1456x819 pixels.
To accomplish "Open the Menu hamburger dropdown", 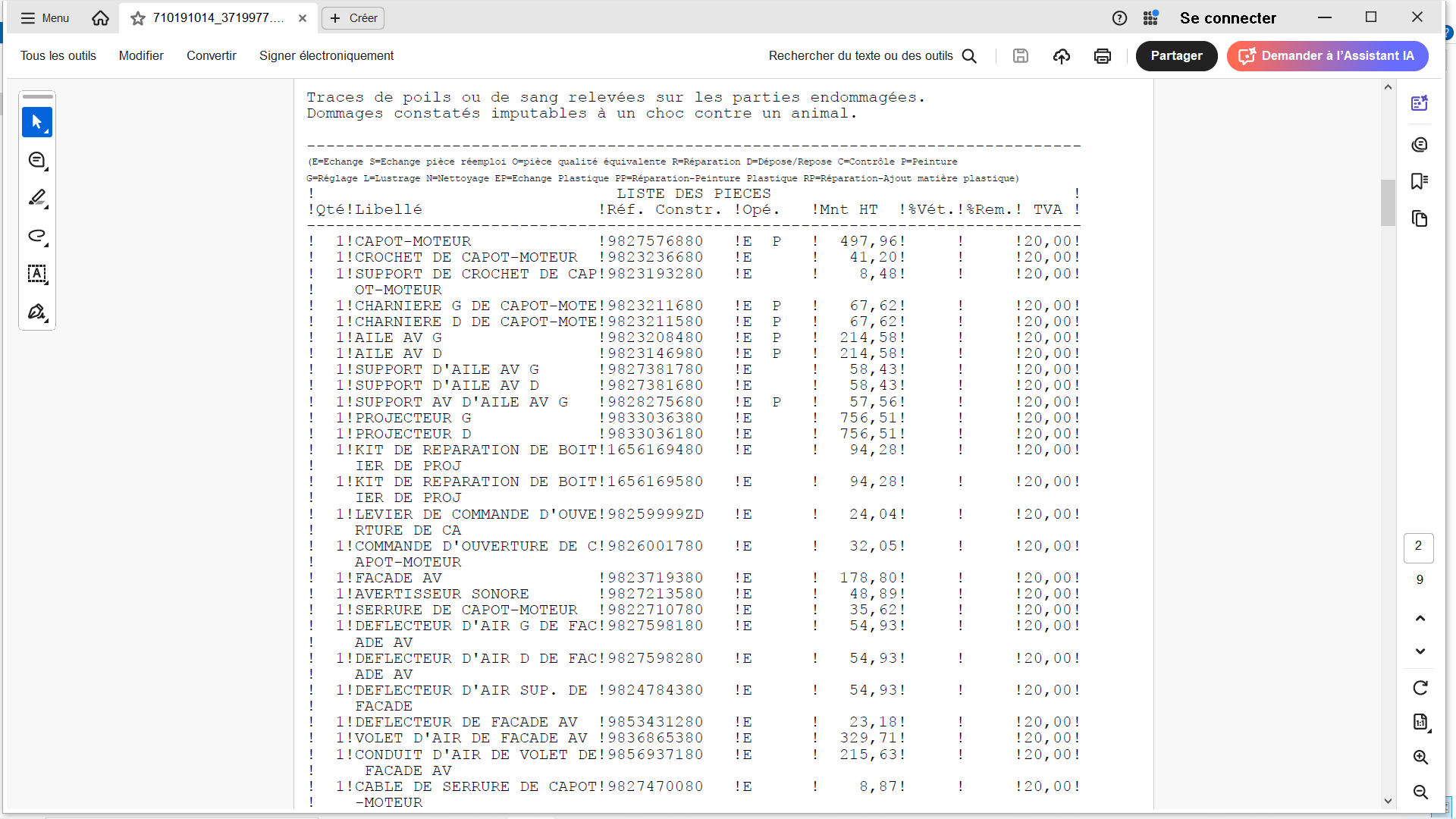I will (x=45, y=18).
